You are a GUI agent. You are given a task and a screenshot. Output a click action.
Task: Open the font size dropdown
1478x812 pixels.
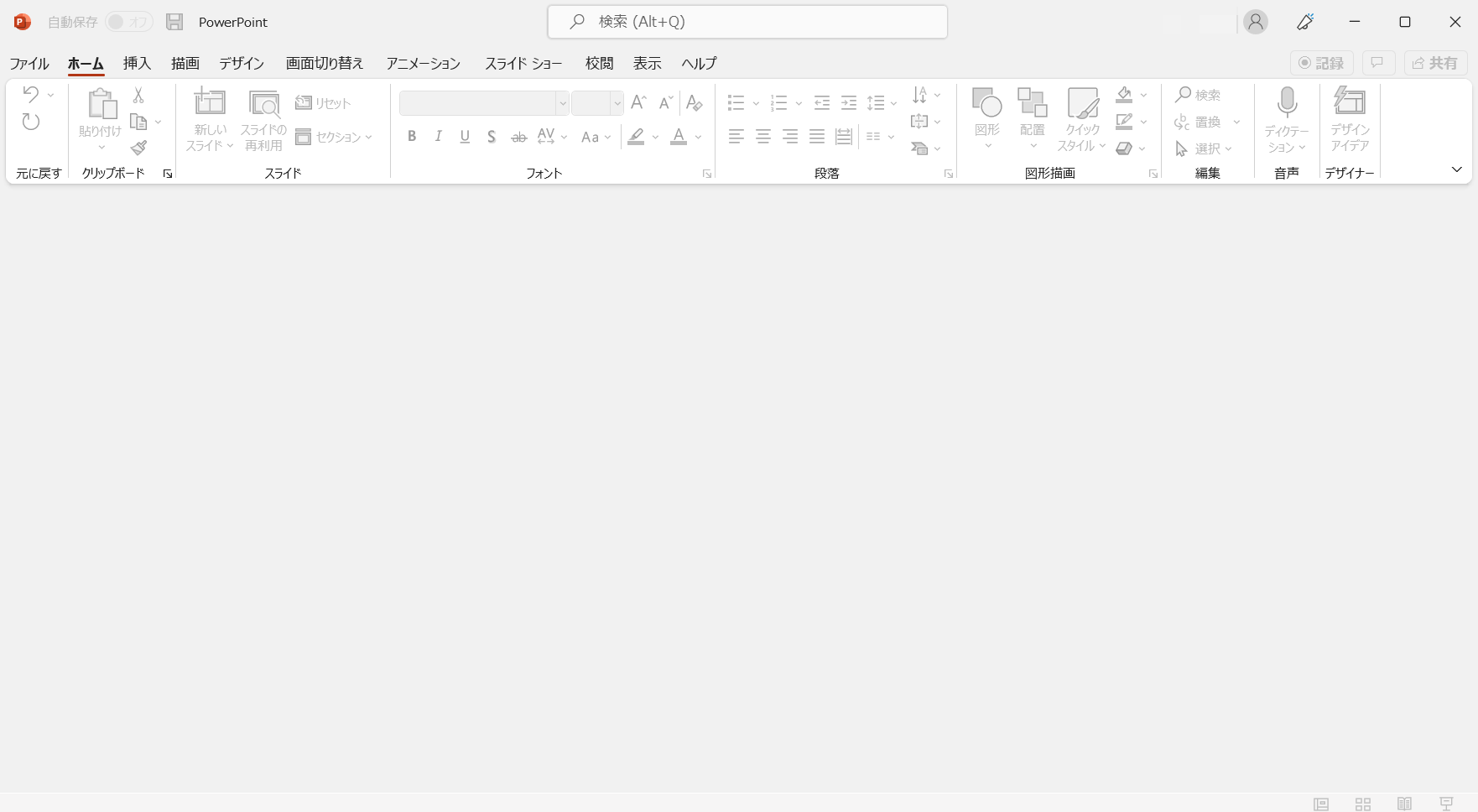(x=617, y=103)
